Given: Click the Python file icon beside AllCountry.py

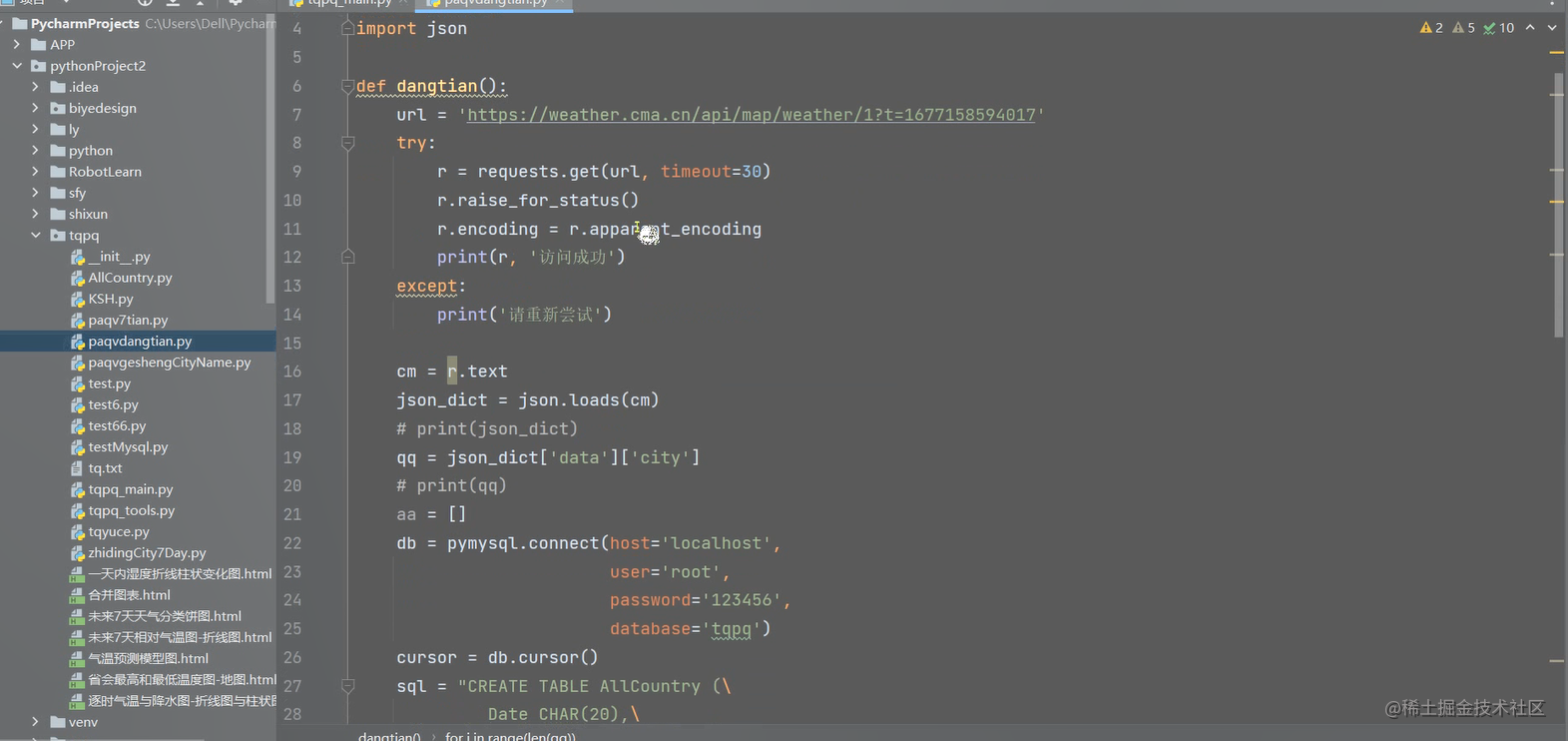Looking at the screenshot, I should pyautogui.click(x=78, y=278).
